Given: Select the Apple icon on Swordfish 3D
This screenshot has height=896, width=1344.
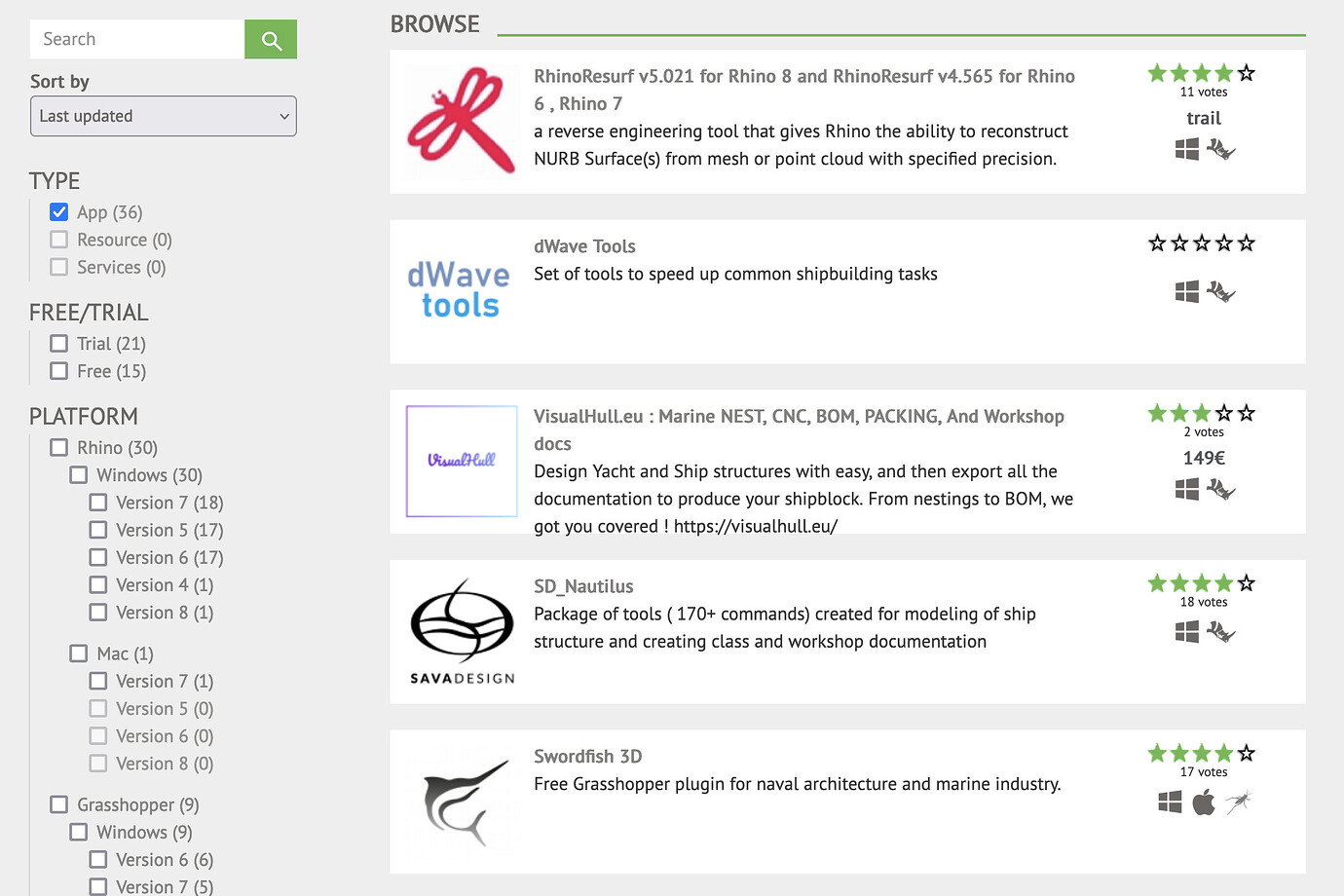Looking at the screenshot, I should 1203,803.
